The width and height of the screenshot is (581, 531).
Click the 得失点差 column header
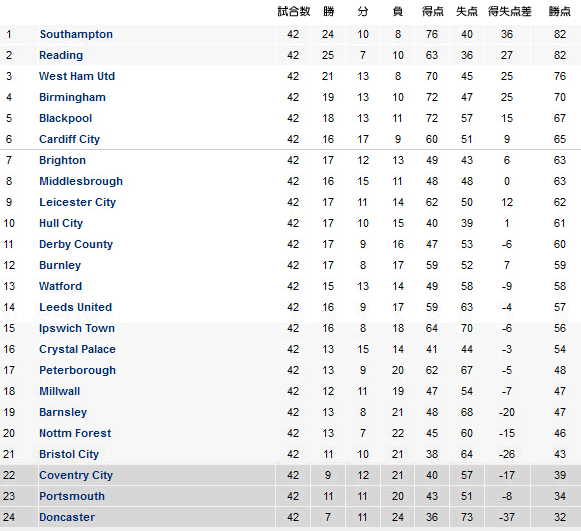pyautogui.click(x=509, y=11)
